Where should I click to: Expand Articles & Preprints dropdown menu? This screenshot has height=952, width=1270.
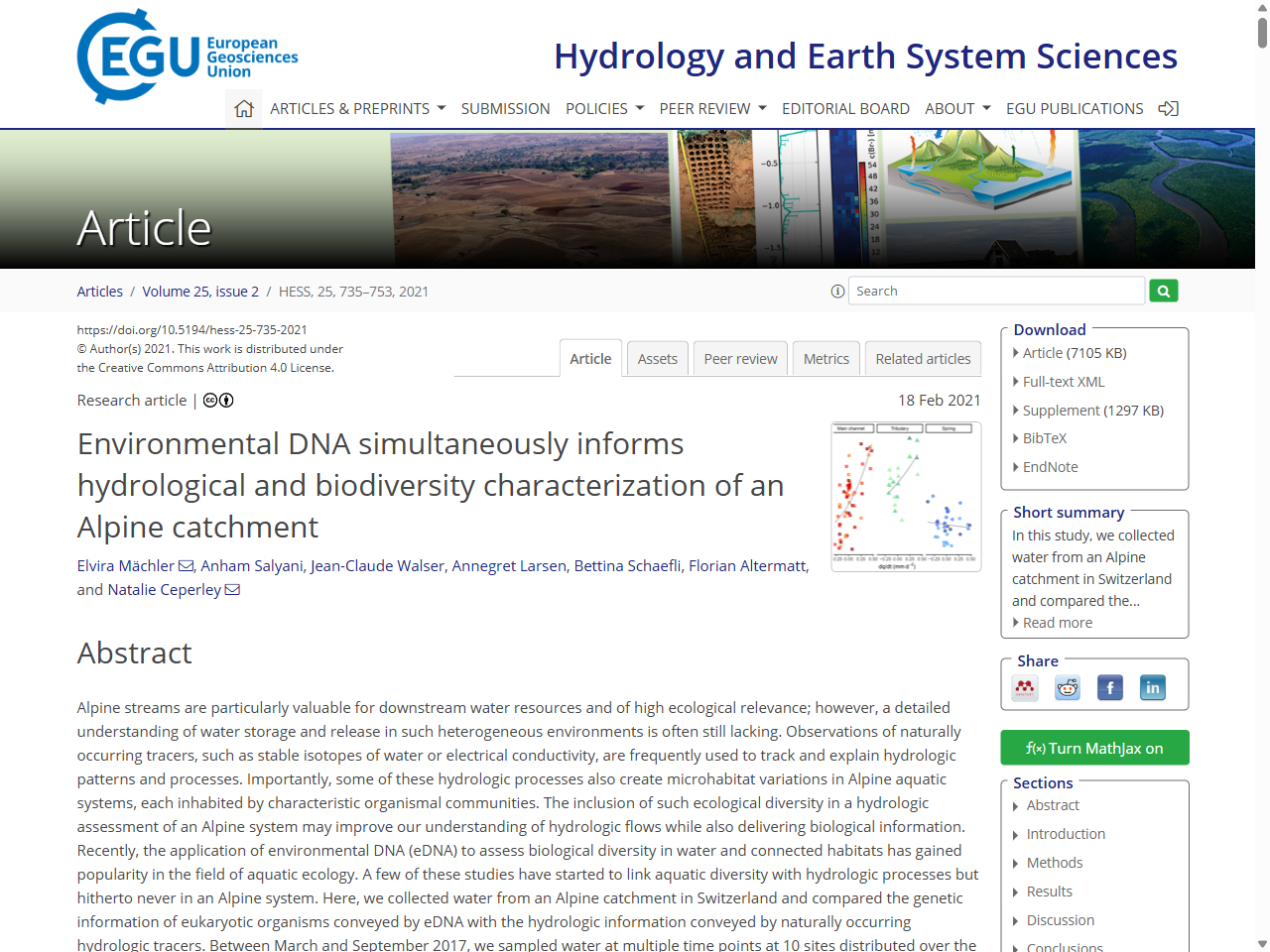[x=358, y=109]
